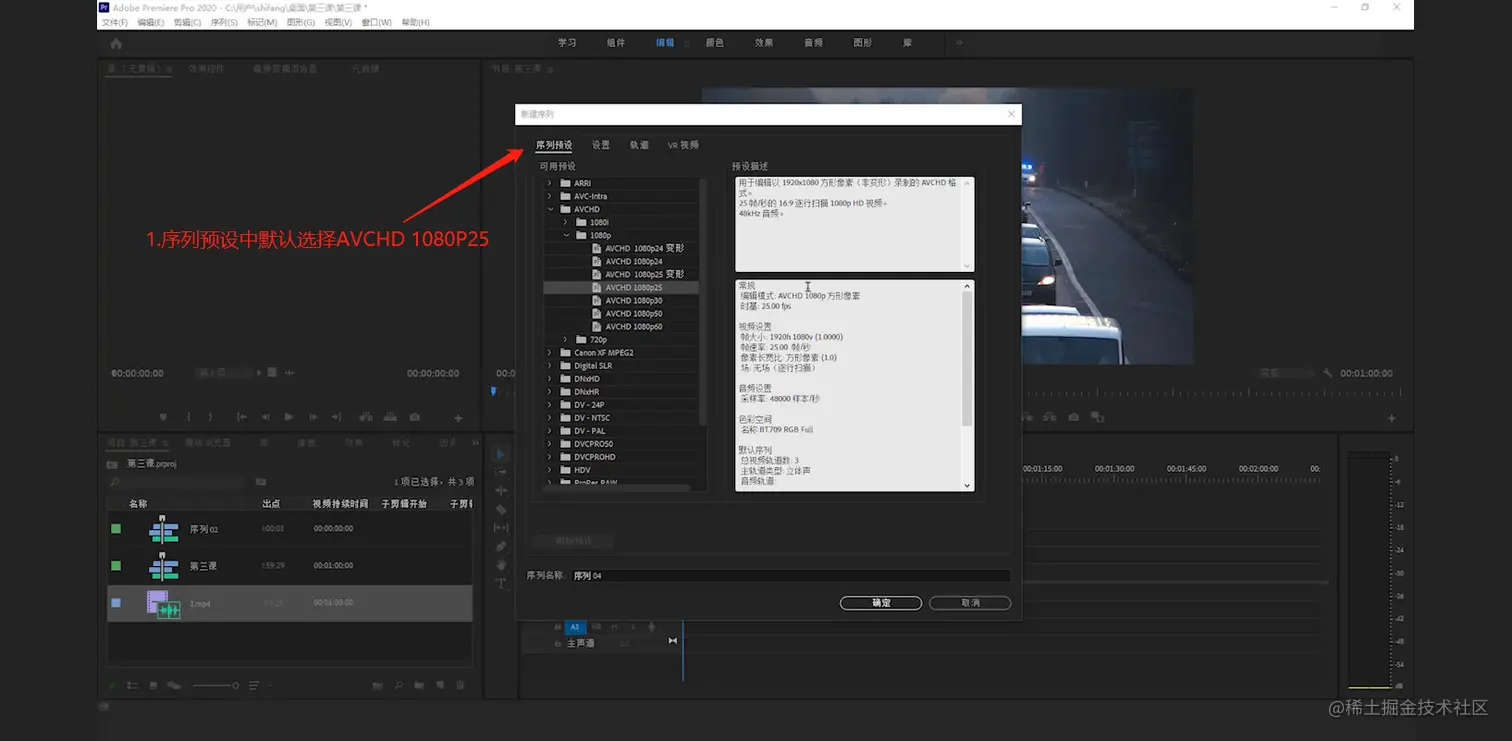Switch project panel to List view
The image size is (1512, 741).
[133, 685]
